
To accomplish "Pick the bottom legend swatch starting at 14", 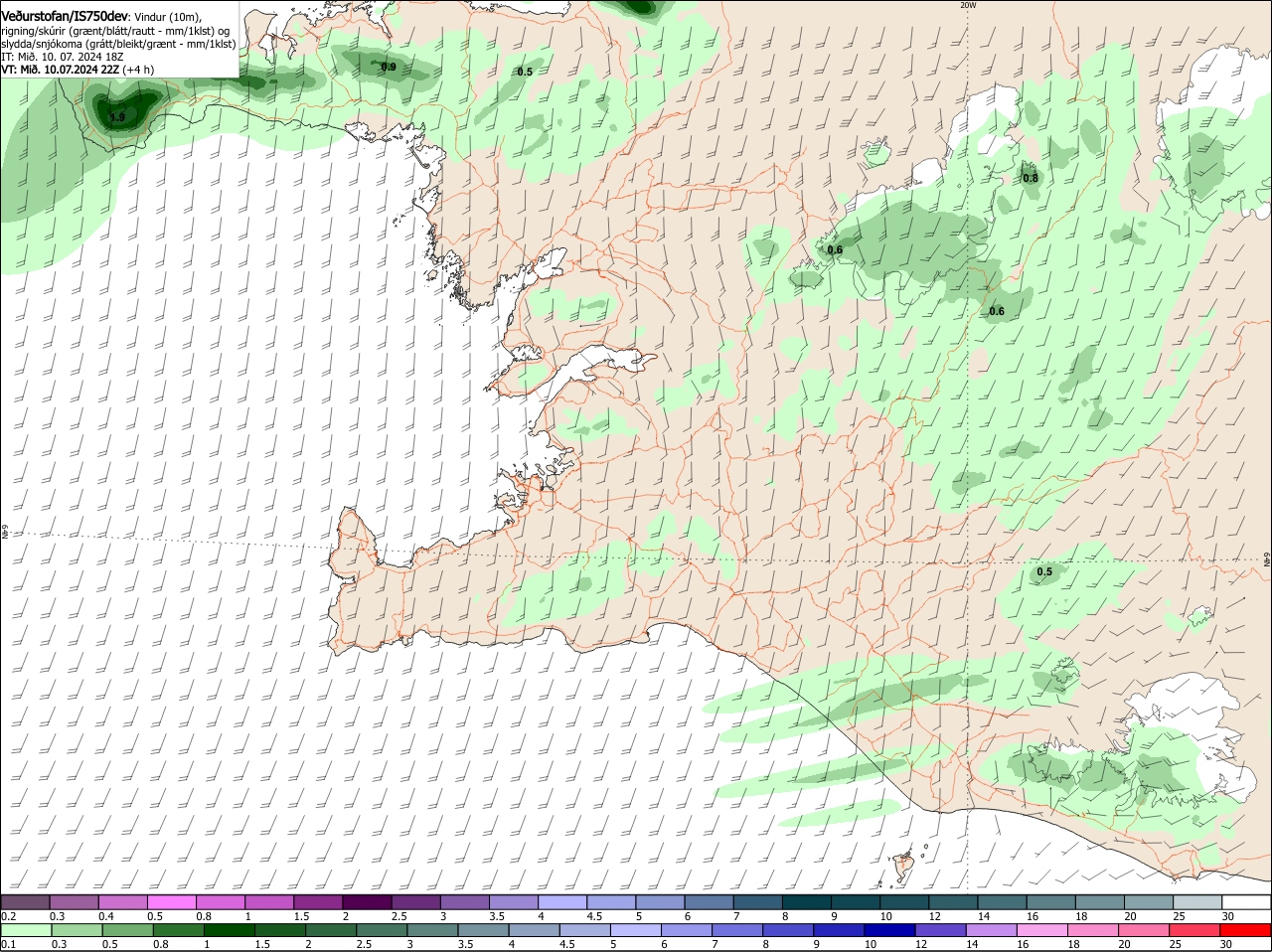I will [x=992, y=929].
